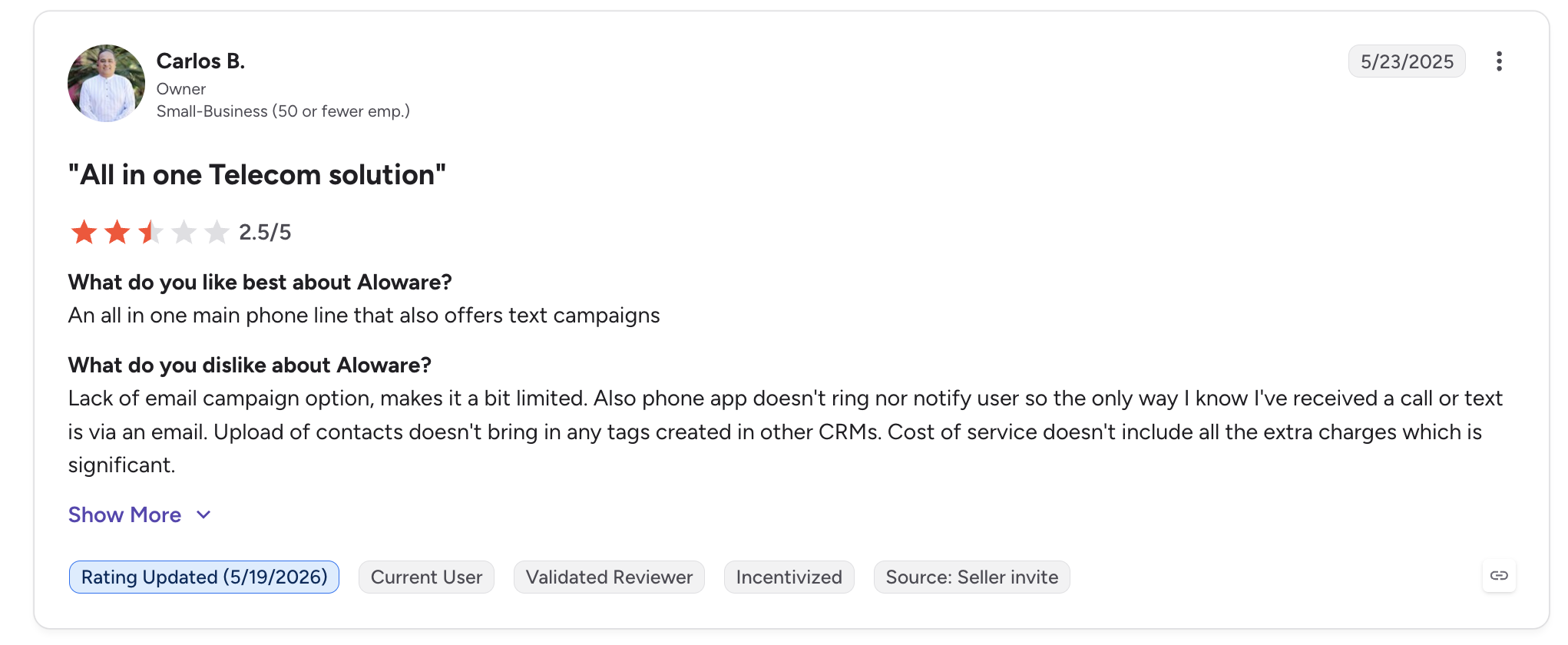The width and height of the screenshot is (1568, 645).
Task: Open the three-dot review options menu
Action: point(1498,61)
